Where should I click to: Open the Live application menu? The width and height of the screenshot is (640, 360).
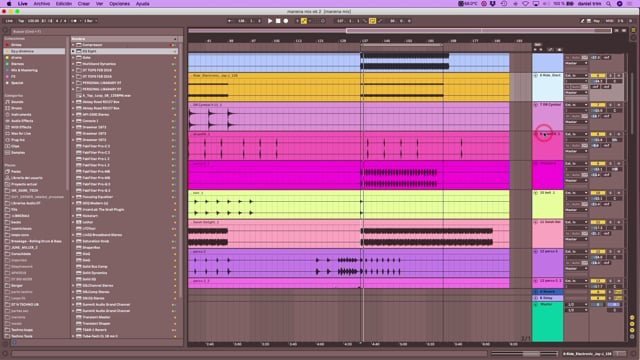tap(22, 4)
